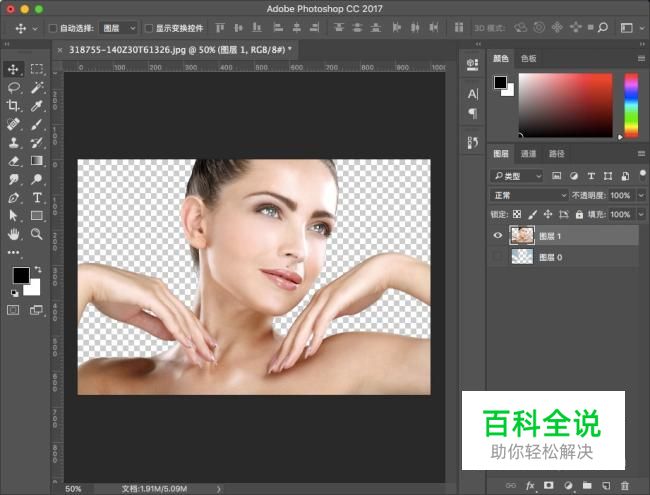Select the Hand tool
Image resolution: width=650 pixels, height=495 pixels.
(x=13, y=234)
